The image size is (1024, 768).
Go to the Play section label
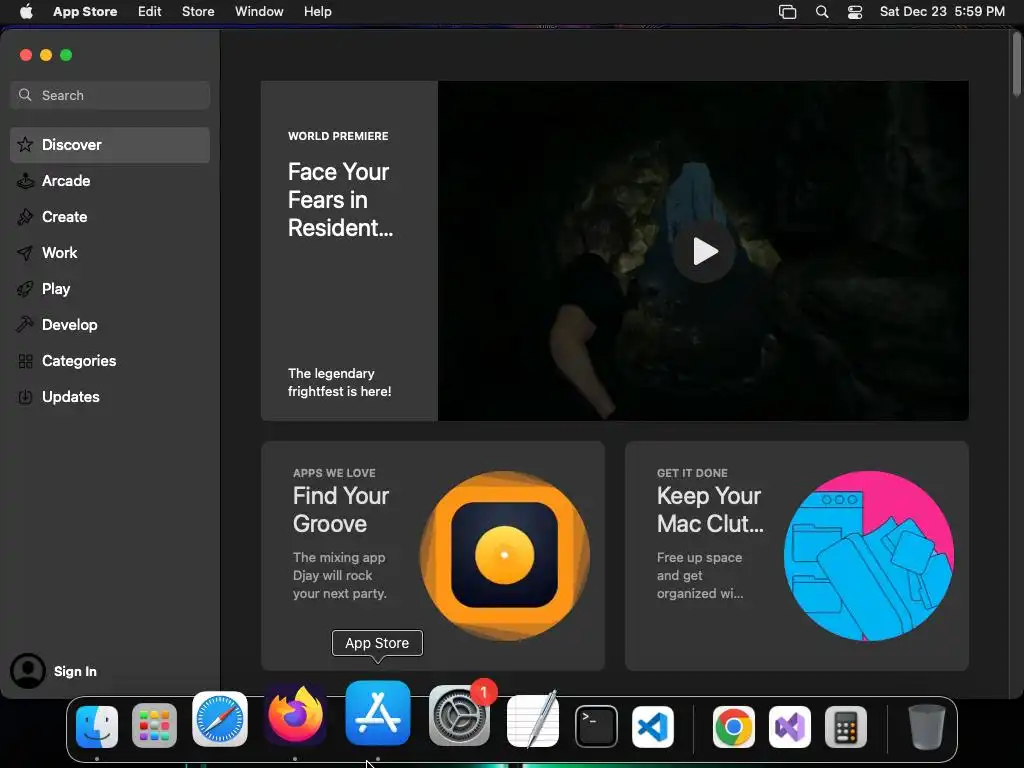coord(56,289)
